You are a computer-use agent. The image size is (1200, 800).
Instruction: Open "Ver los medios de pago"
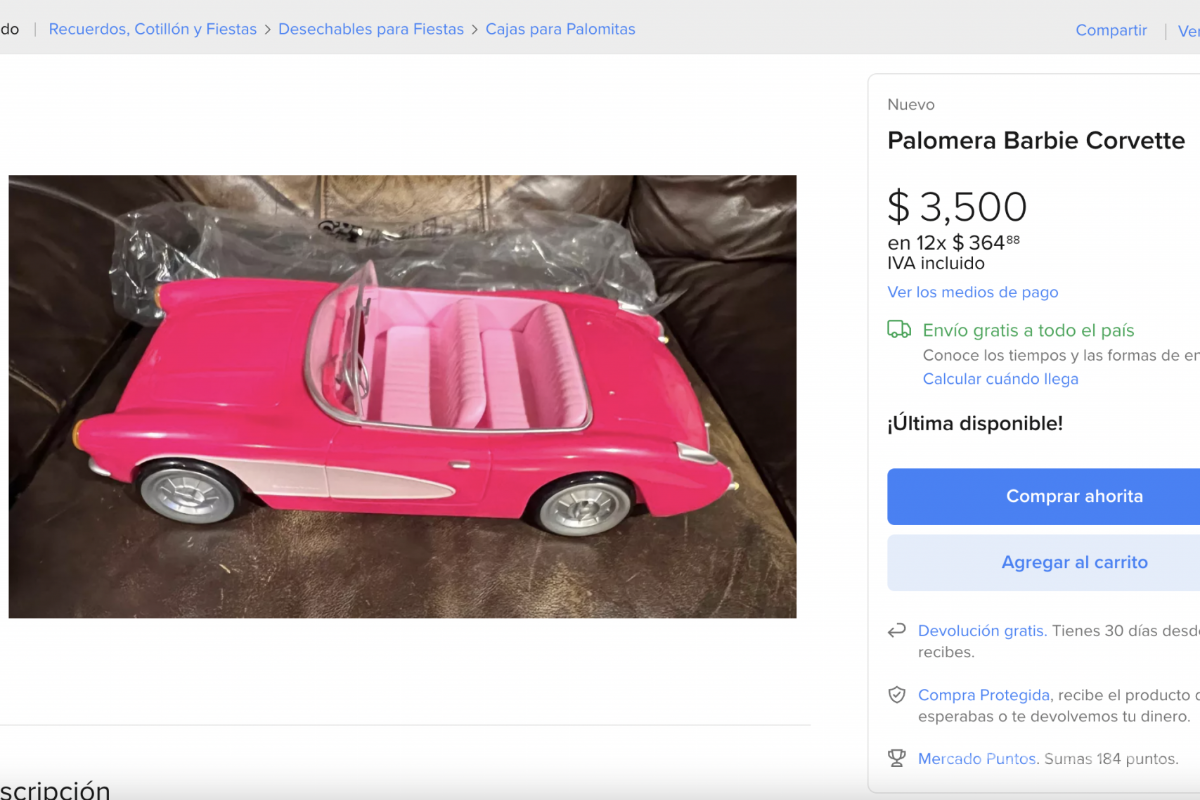(x=972, y=291)
